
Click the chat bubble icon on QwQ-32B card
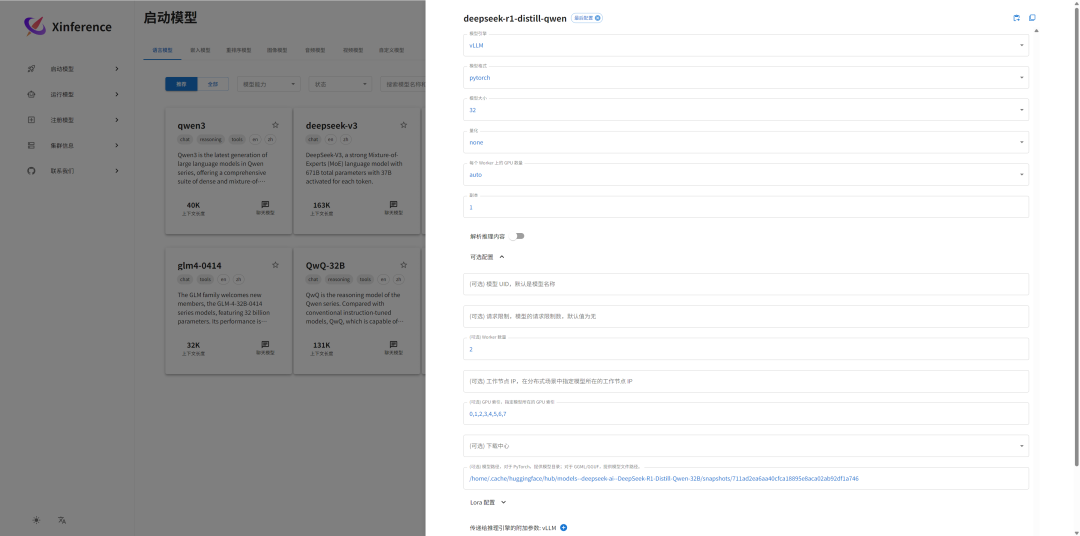pos(393,344)
